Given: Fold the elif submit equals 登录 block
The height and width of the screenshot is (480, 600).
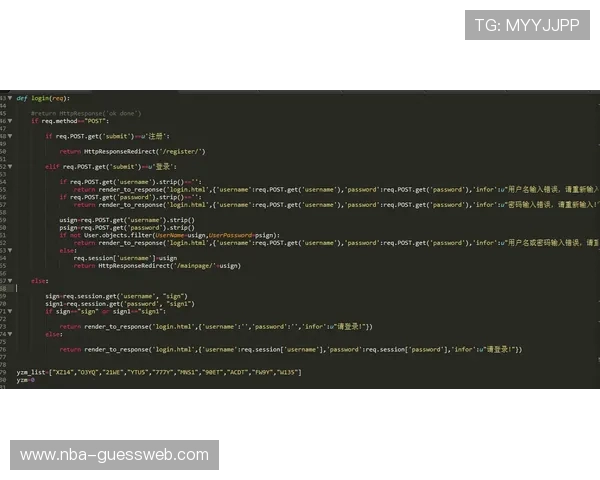Looking at the screenshot, I should click(10, 166).
